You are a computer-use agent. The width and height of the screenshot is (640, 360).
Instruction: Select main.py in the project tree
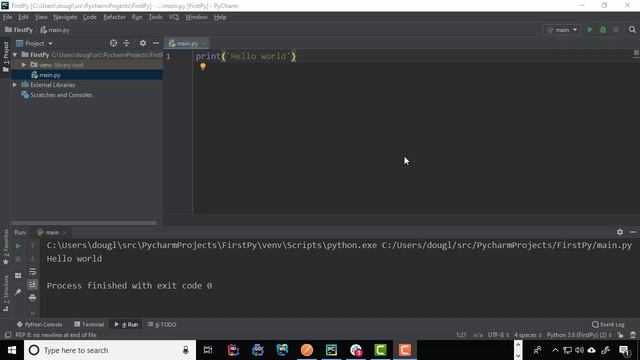[50, 75]
